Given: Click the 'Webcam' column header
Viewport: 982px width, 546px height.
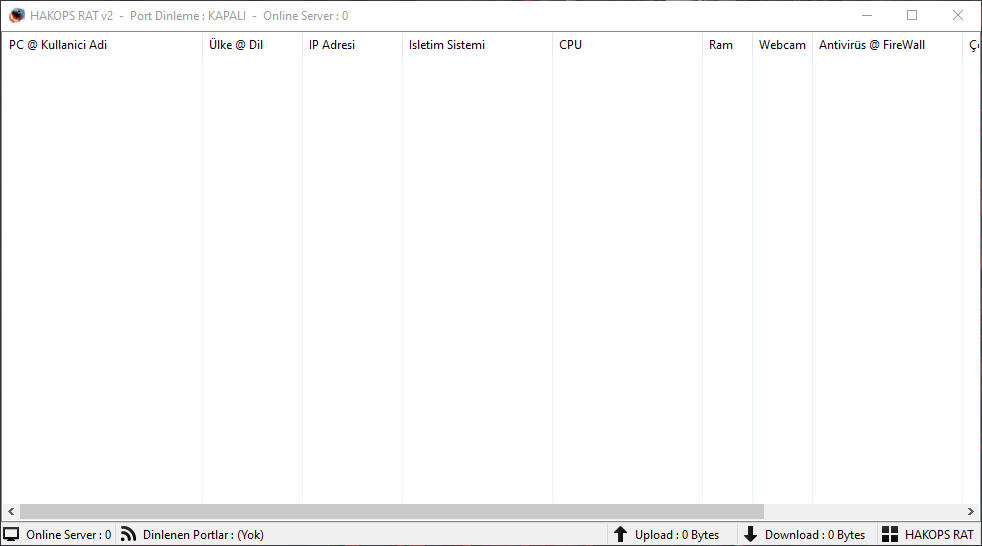Looking at the screenshot, I should coord(781,45).
